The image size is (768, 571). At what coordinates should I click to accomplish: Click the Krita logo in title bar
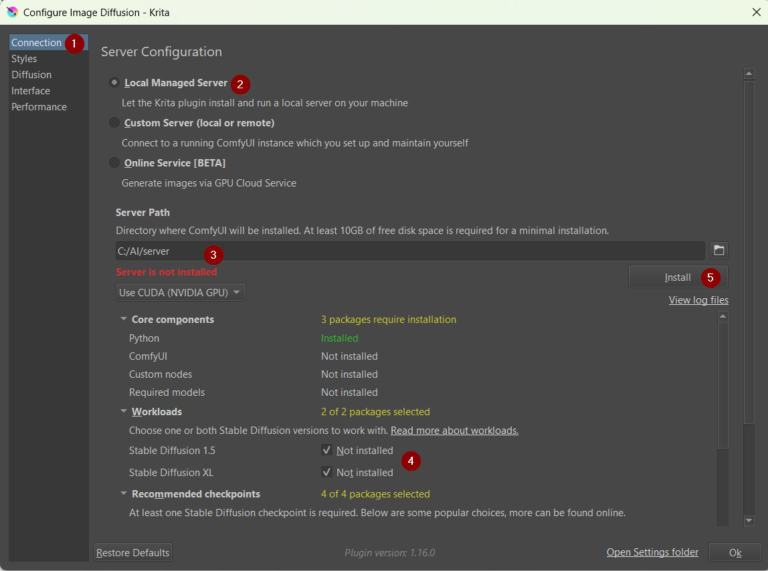click(11, 12)
